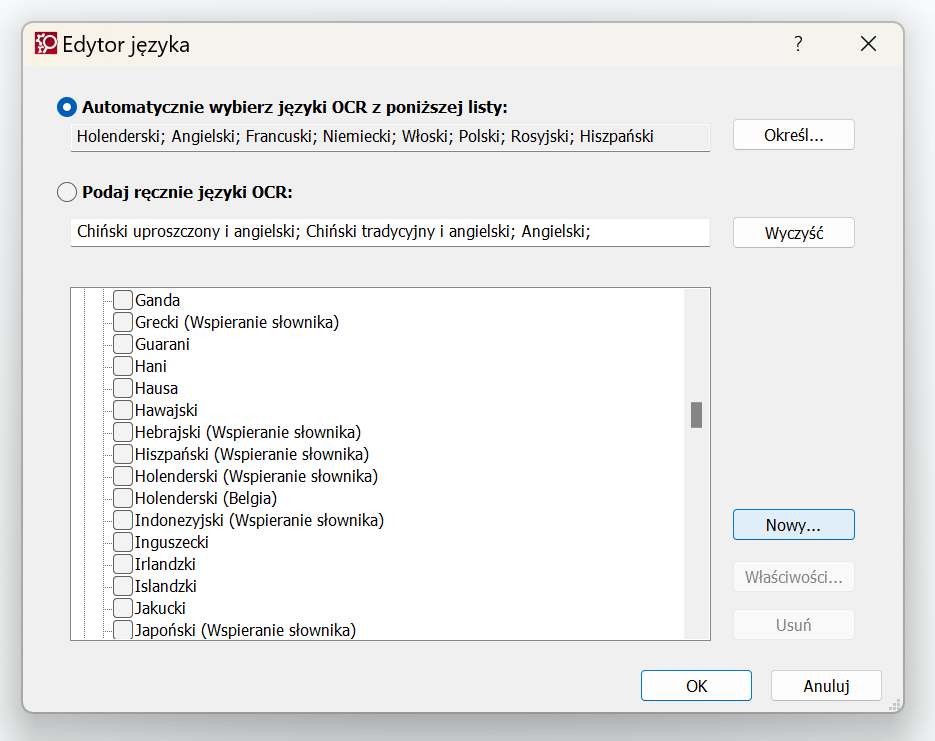
Task: Click the language list scrollbar thumb
Action: pos(696,415)
